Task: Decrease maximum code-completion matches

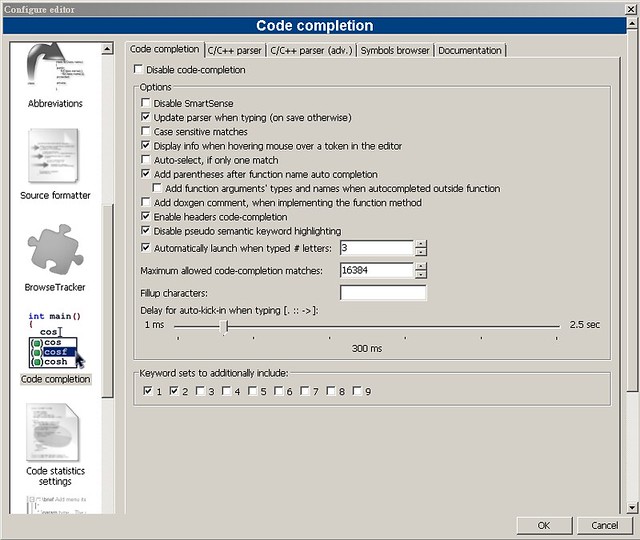Action: coord(421,274)
